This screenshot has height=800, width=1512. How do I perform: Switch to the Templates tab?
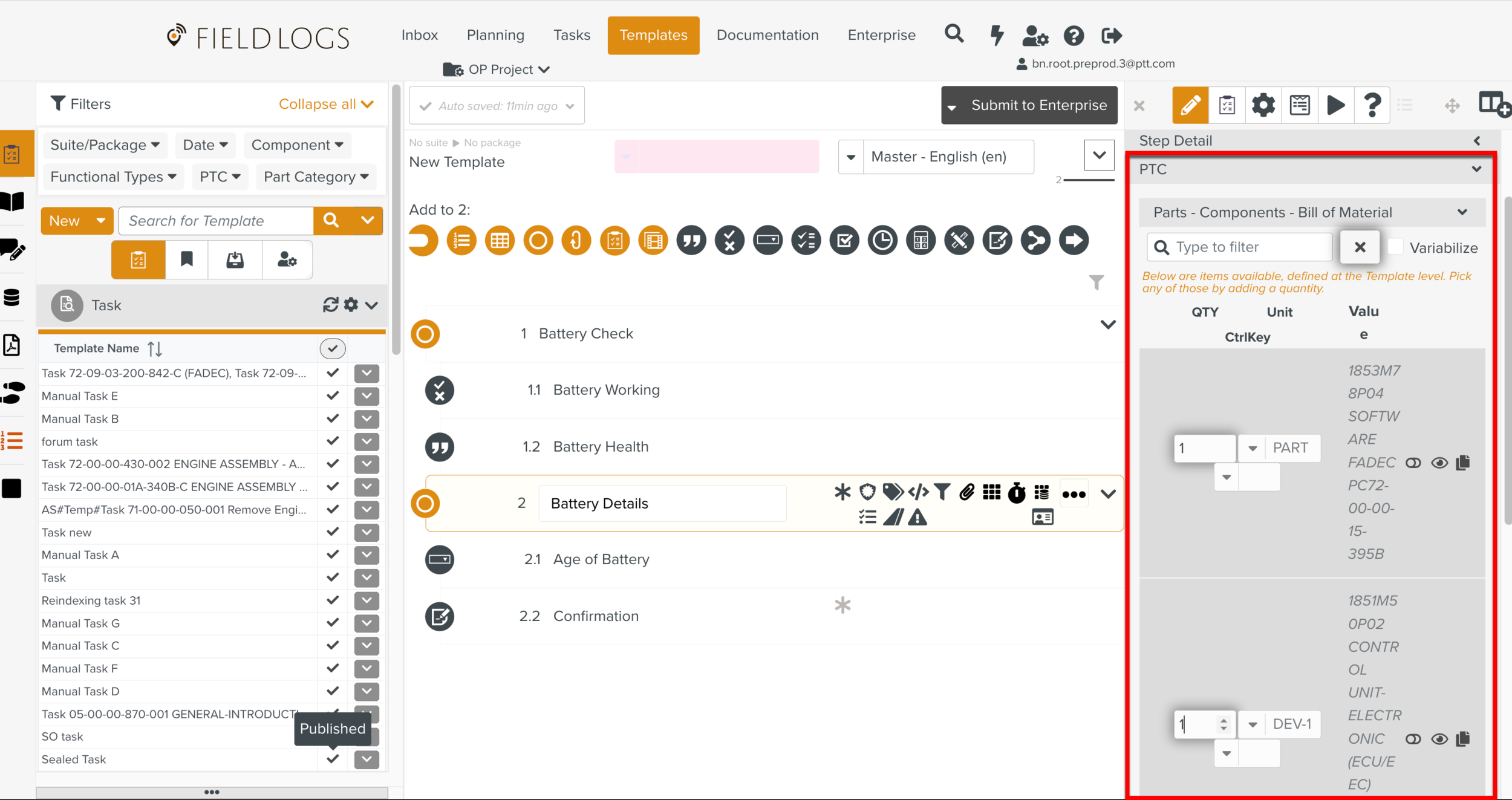point(653,35)
